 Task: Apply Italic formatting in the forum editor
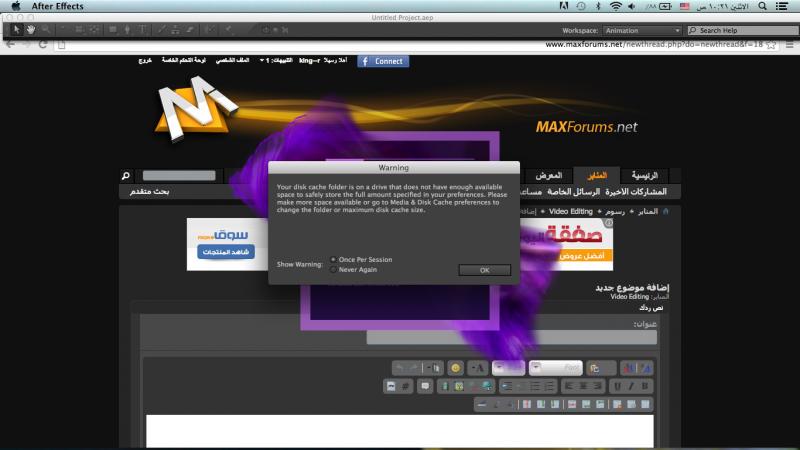[x=631, y=386]
